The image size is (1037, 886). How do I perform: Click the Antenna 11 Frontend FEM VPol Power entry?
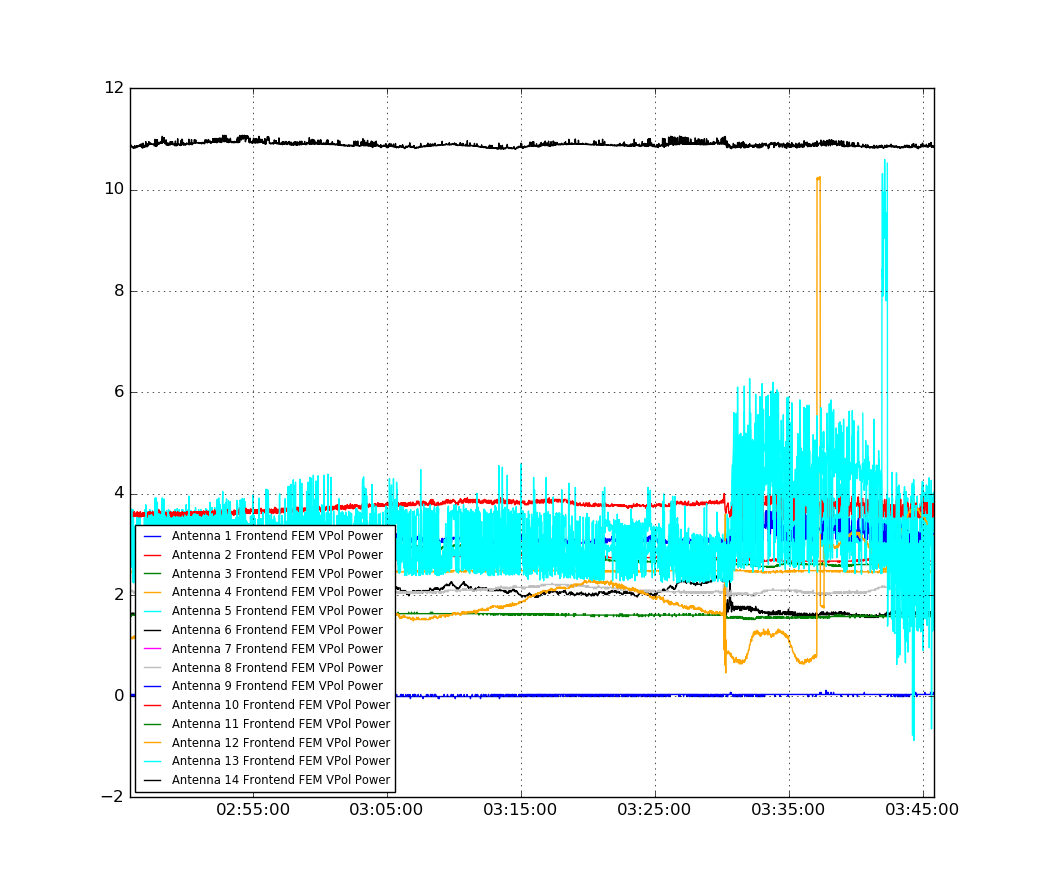[267, 724]
